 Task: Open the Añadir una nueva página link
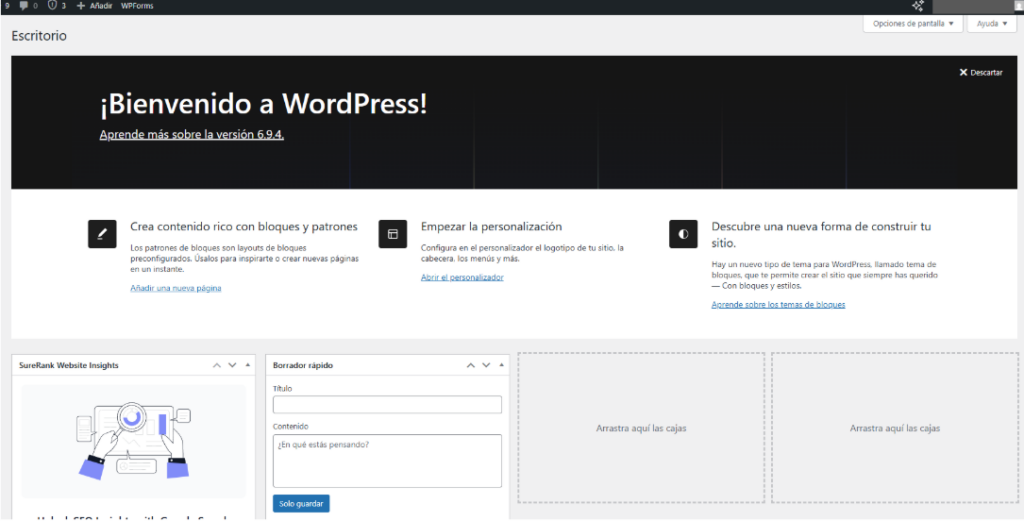click(x=175, y=288)
